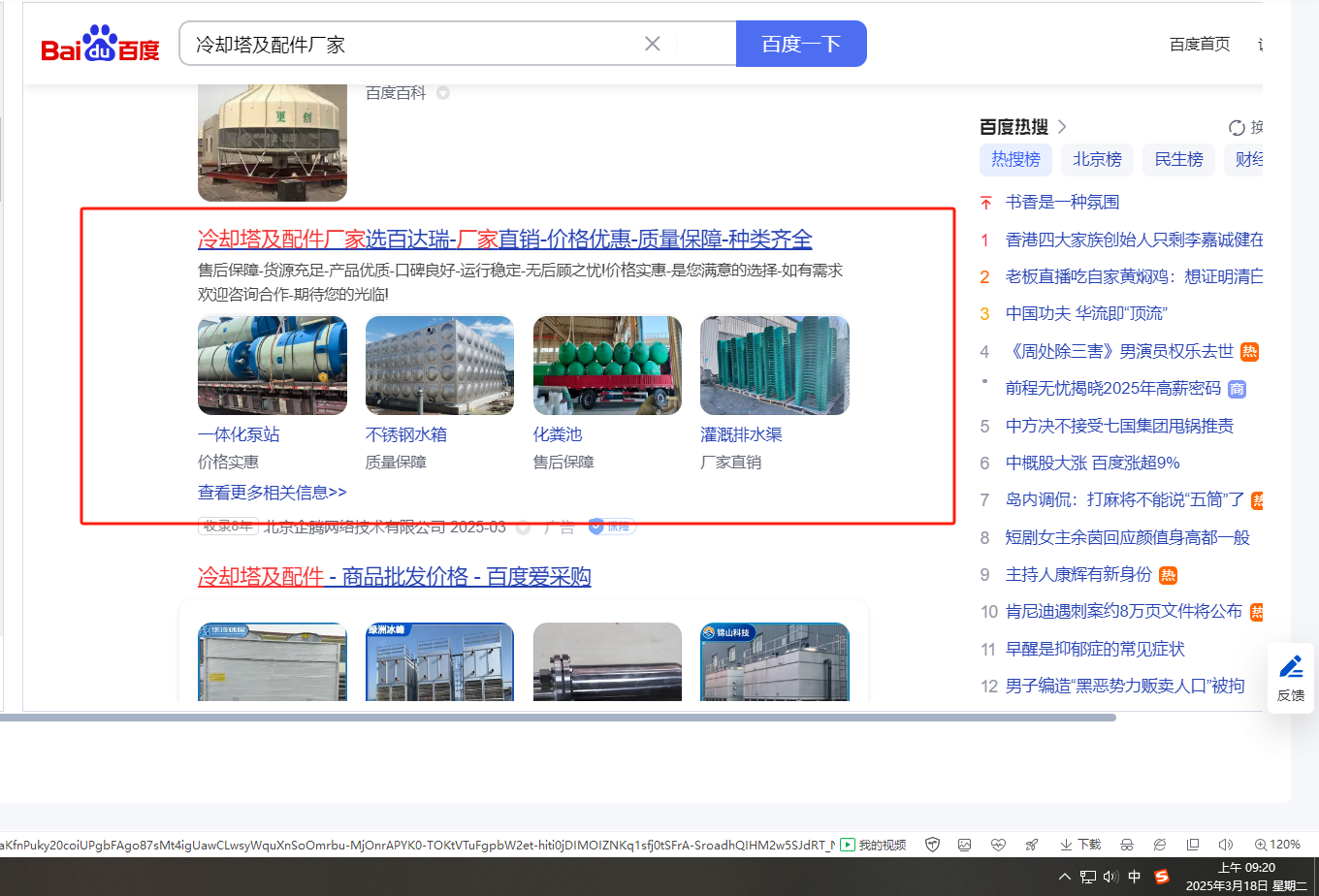The width and height of the screenshot is (1319, 896).
Task: Open hot topic 主持人康辉有新身份
Action: tap(1078, 574)
